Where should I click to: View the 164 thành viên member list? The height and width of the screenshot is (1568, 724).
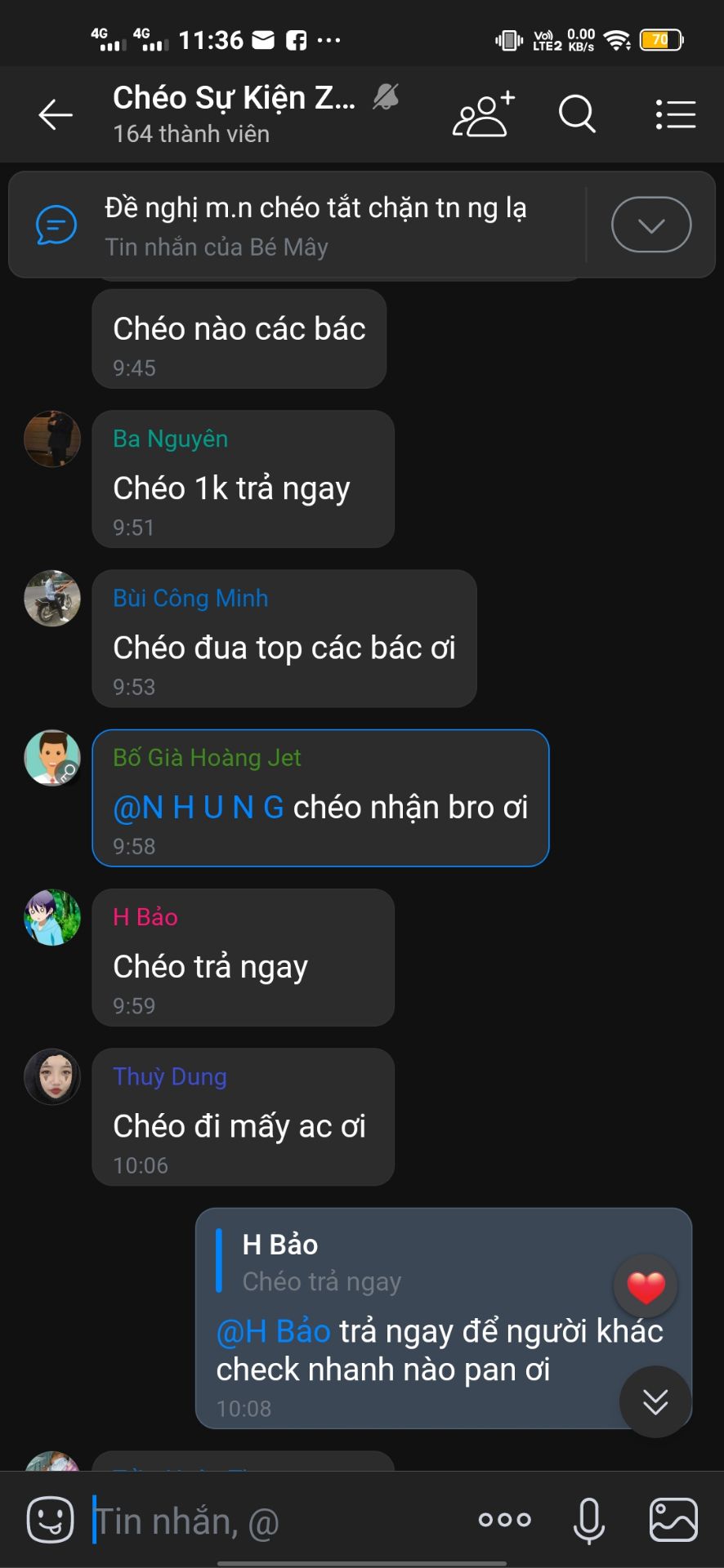[x=191, y=134]
